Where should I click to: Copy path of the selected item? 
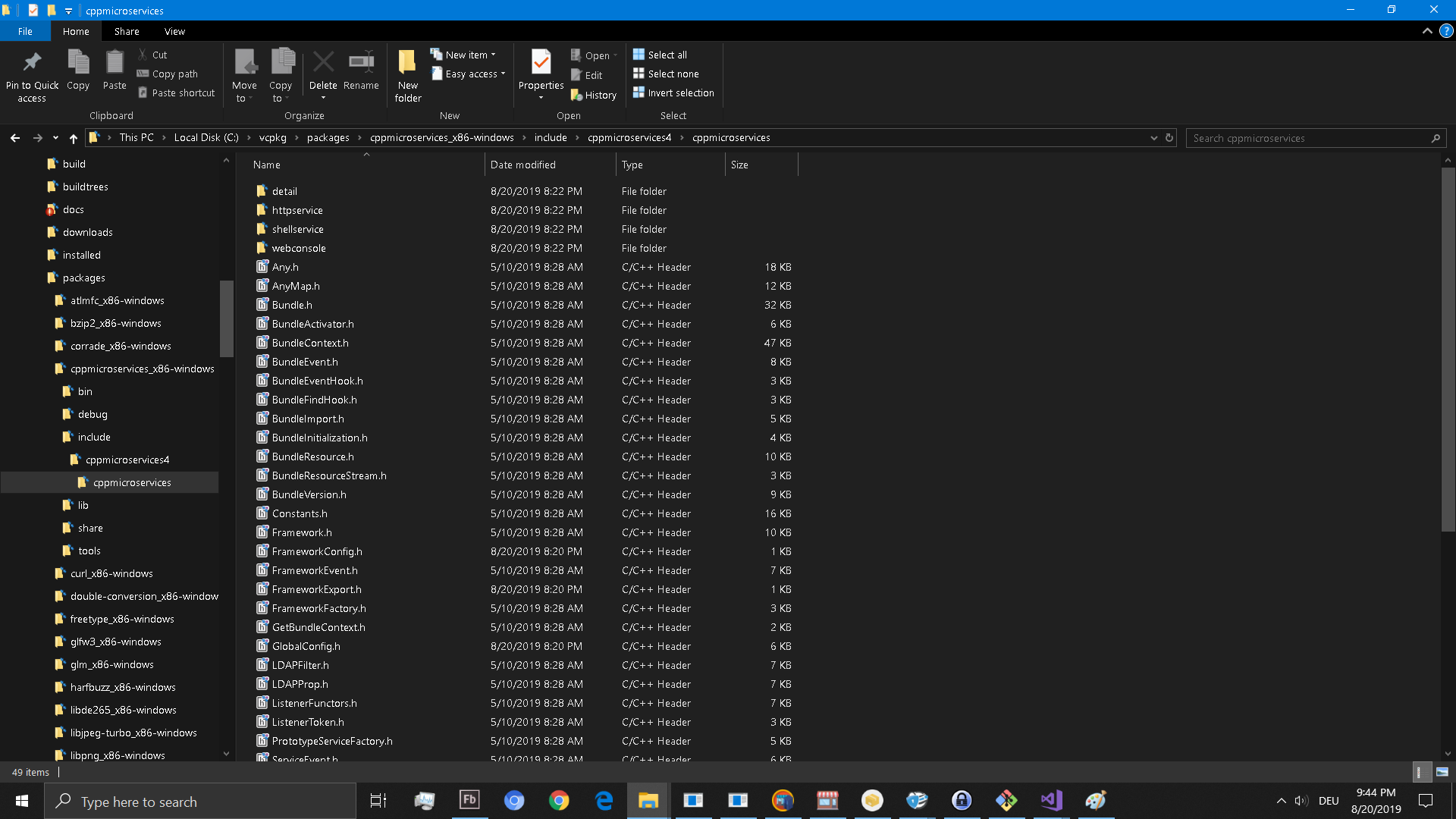tap(167, 74)
